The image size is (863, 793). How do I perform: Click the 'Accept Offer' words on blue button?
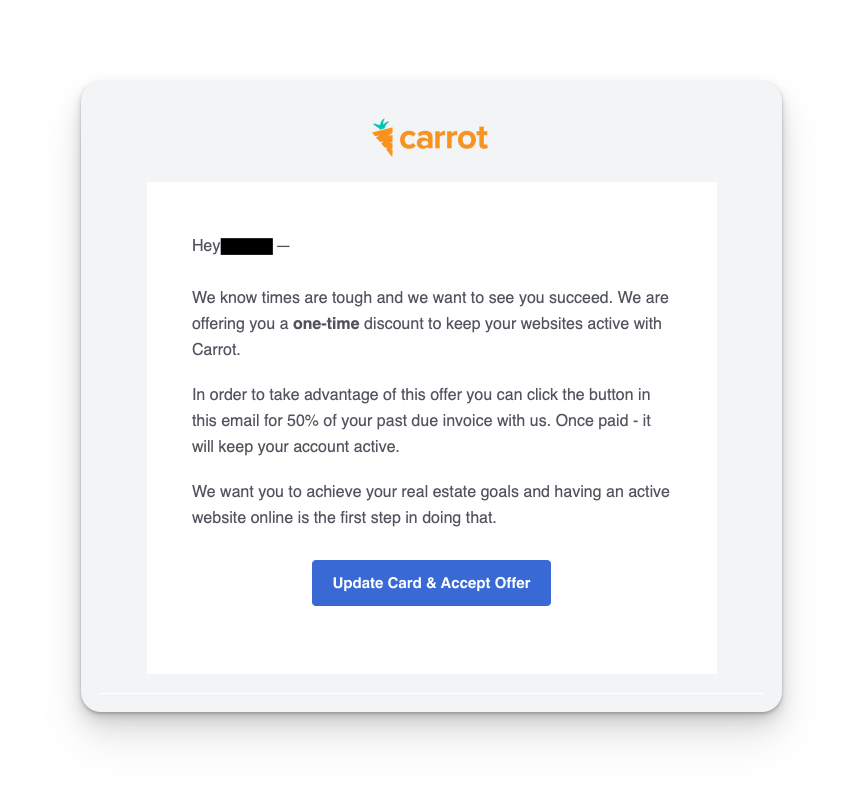[x=485, y=583]
